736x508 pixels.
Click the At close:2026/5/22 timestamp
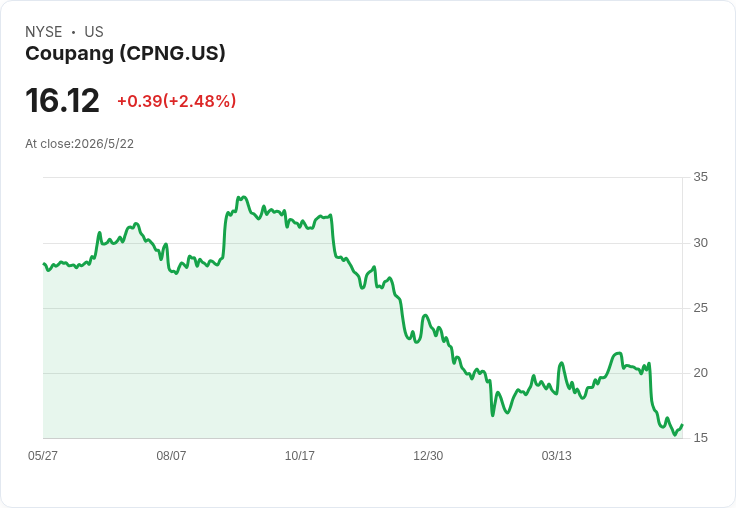coord(79,144)
